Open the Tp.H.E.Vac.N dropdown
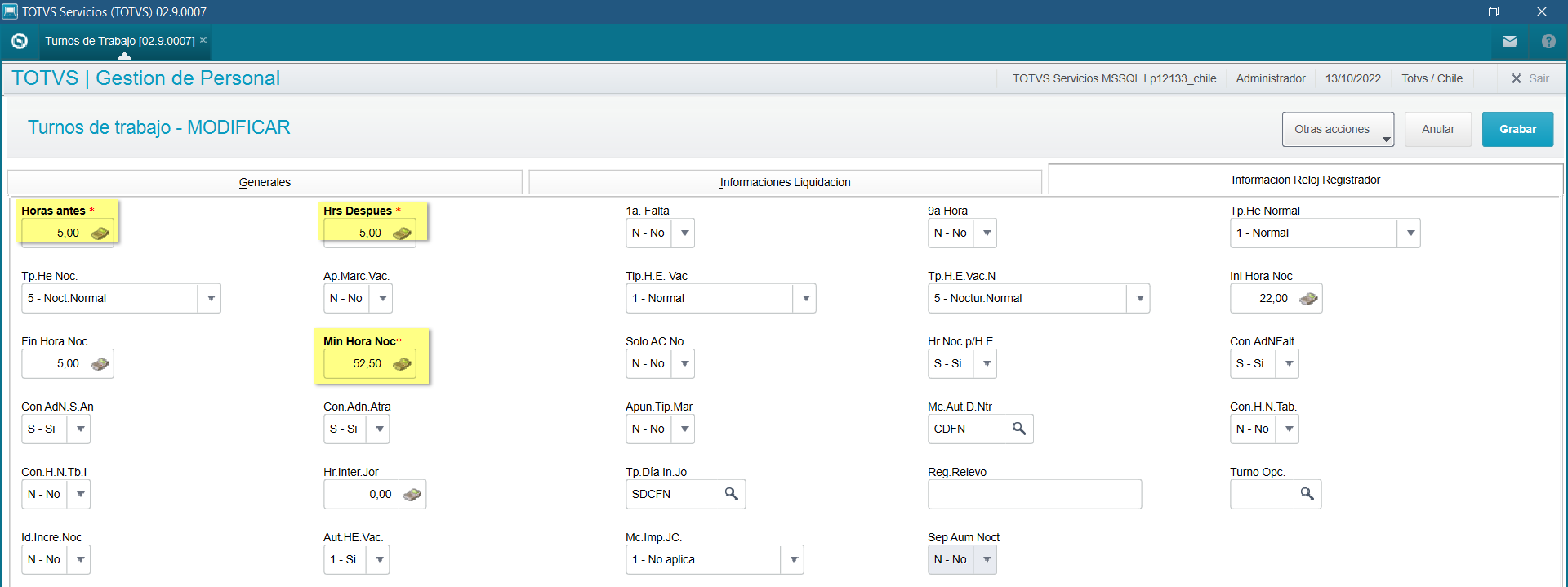 pos(1140,299)
